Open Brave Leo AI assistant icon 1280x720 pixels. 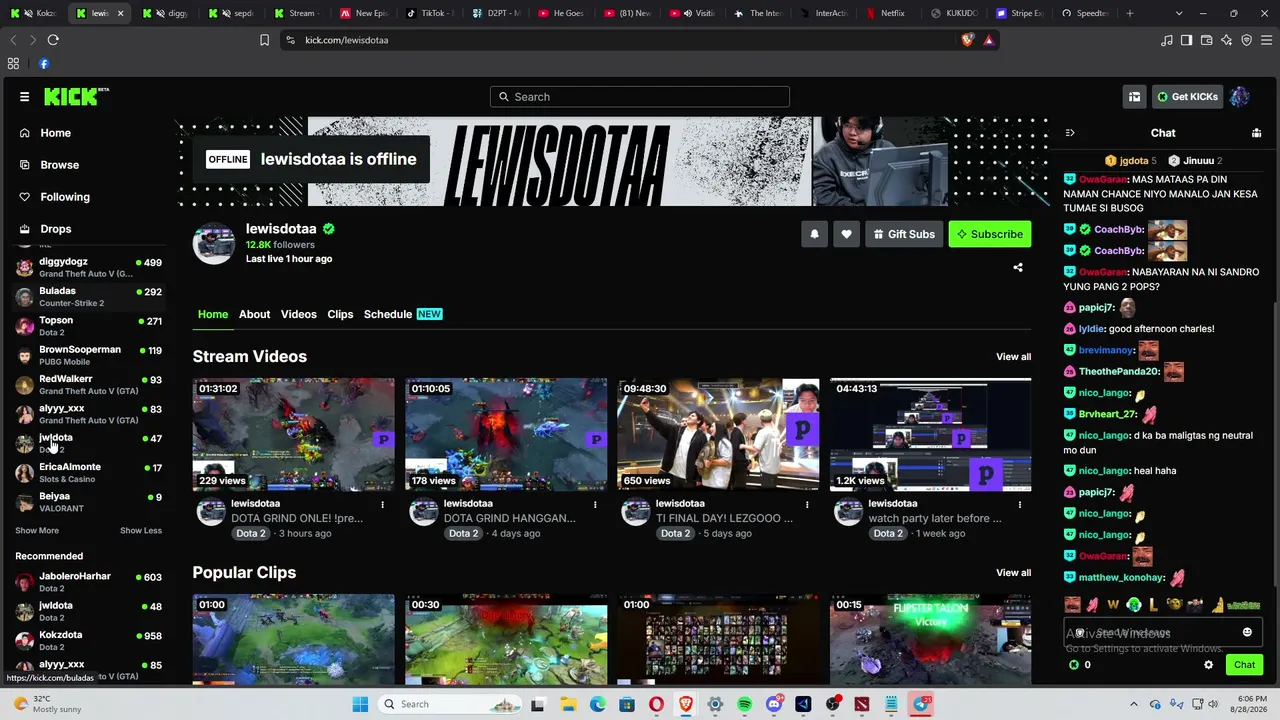1227,40
